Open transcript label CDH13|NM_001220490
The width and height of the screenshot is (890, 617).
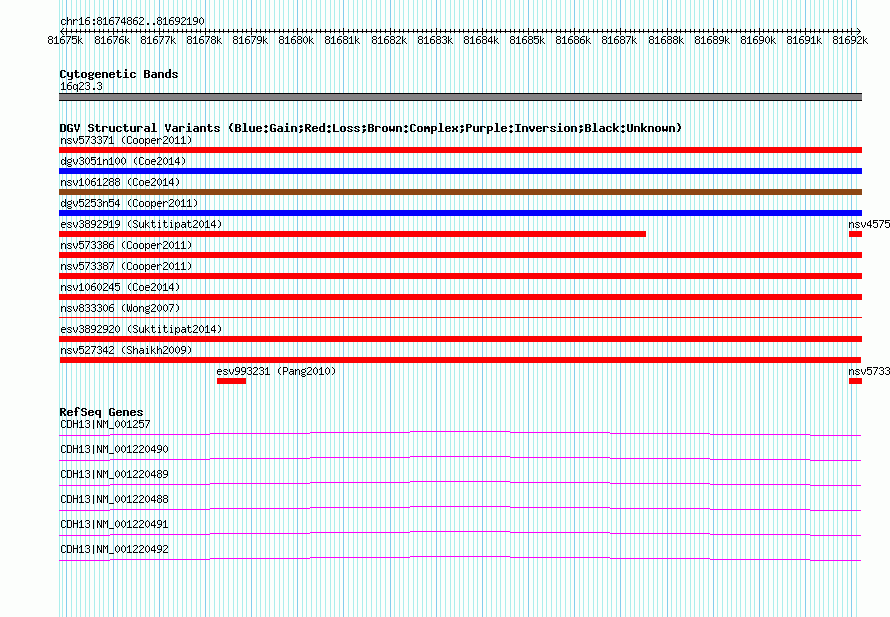(x=114, y=449)
